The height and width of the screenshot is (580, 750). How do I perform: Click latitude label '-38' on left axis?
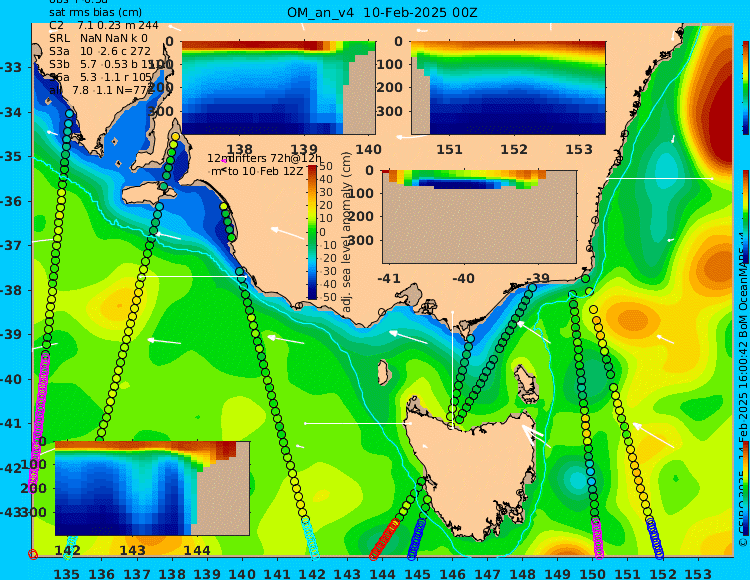pyautogui.click(x=11, y=290)
